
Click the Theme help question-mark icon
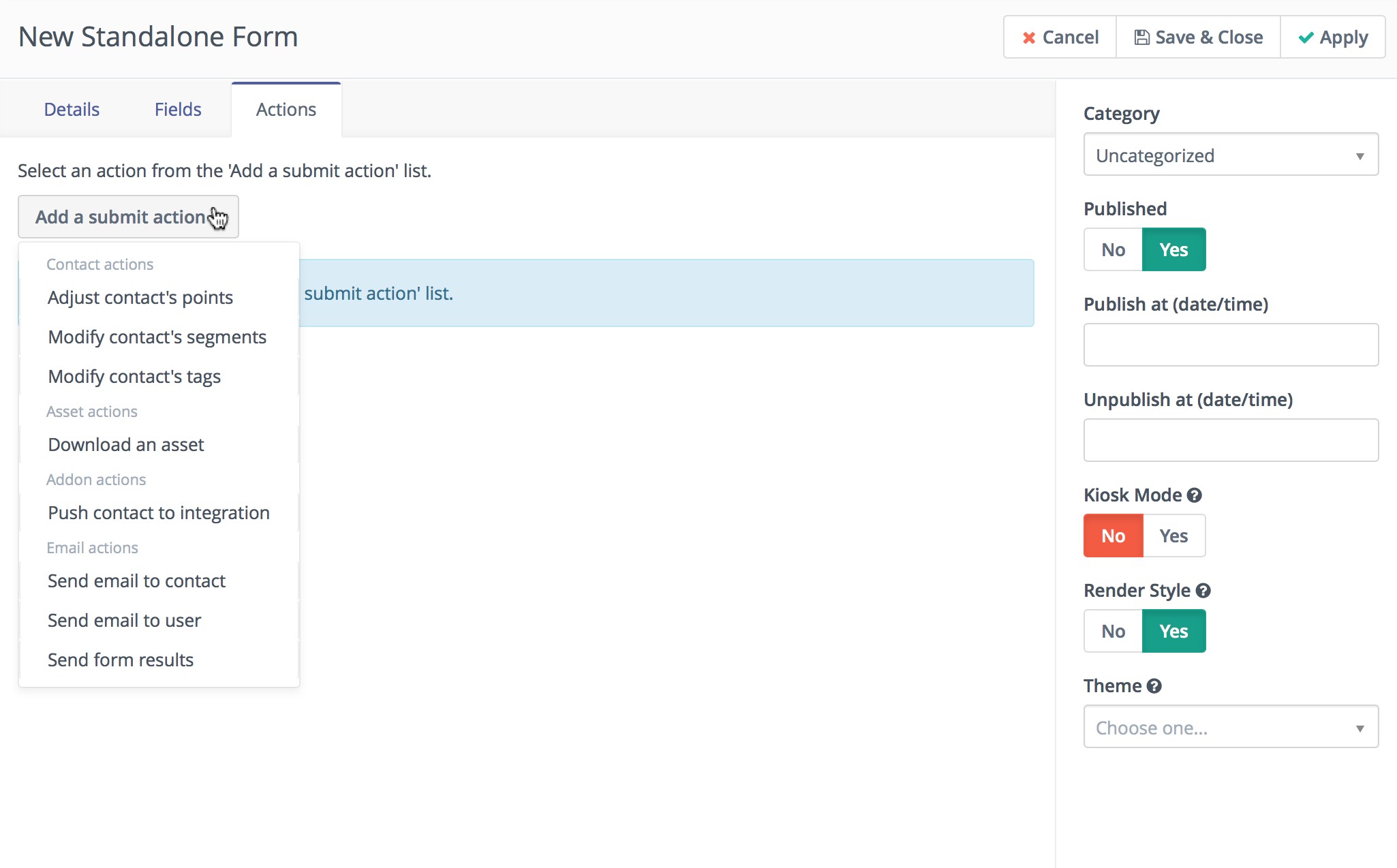click(x=1154, y=686)
